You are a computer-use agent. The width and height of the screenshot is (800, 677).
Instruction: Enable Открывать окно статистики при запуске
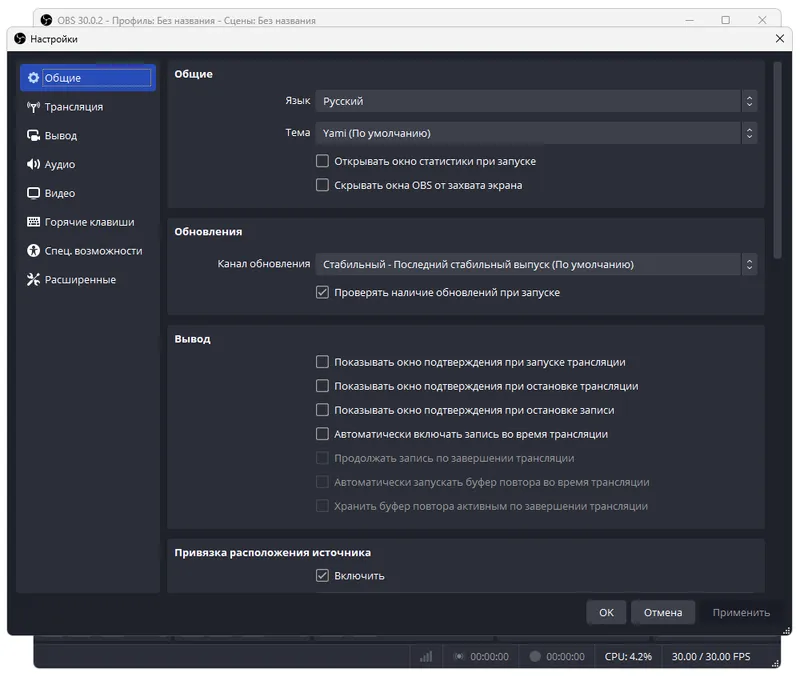coord(322,161)
